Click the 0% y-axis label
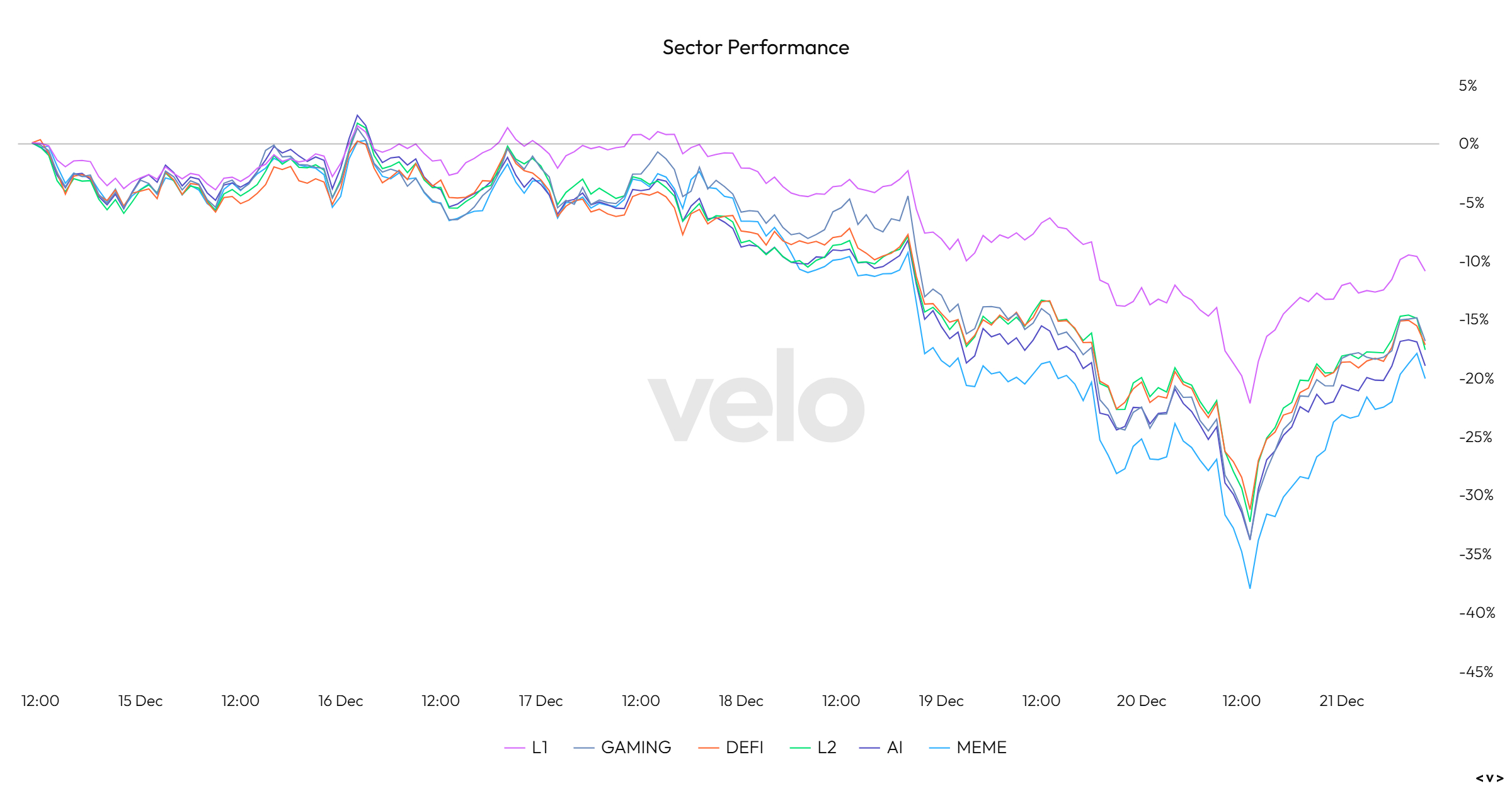This screenshot has height=791, width=1512. [x=1469, y=144]
